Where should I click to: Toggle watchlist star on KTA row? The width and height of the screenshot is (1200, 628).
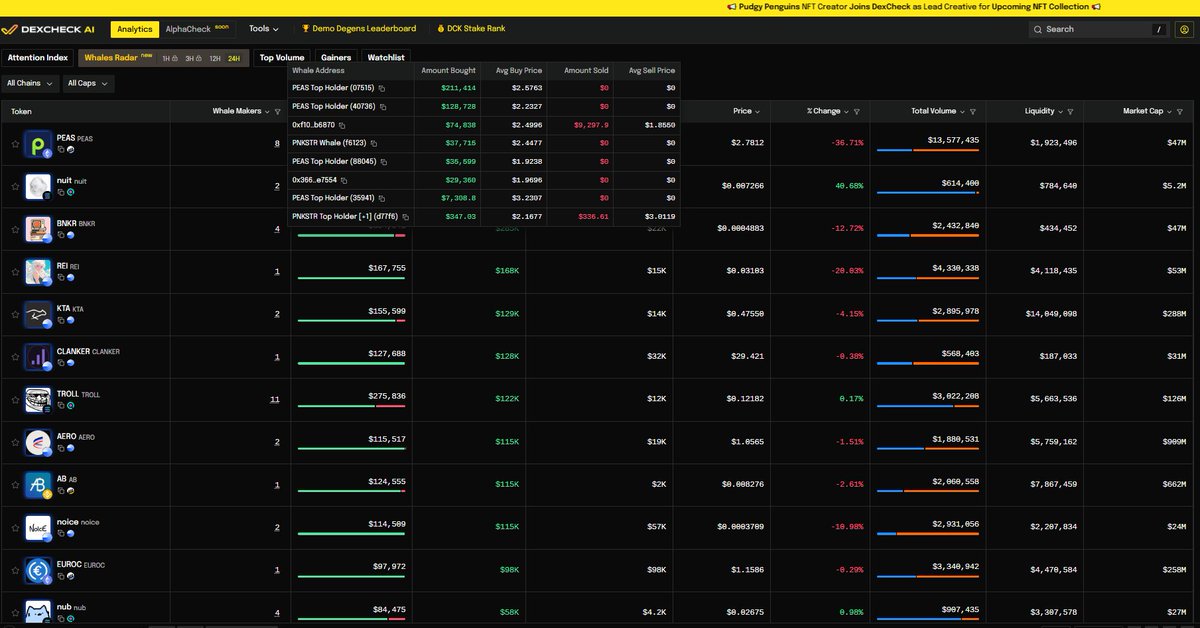pos(15,314)
